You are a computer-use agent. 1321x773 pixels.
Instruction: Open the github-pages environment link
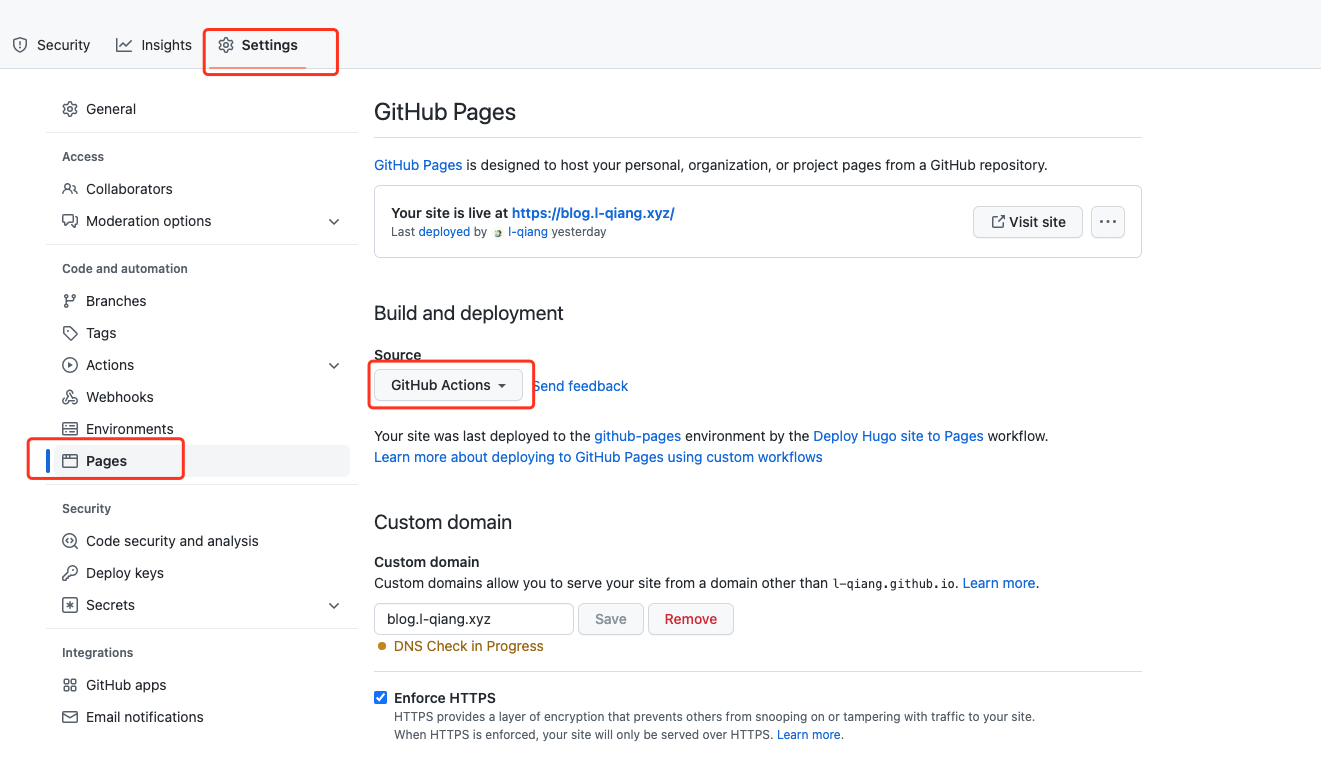point(638,436)
